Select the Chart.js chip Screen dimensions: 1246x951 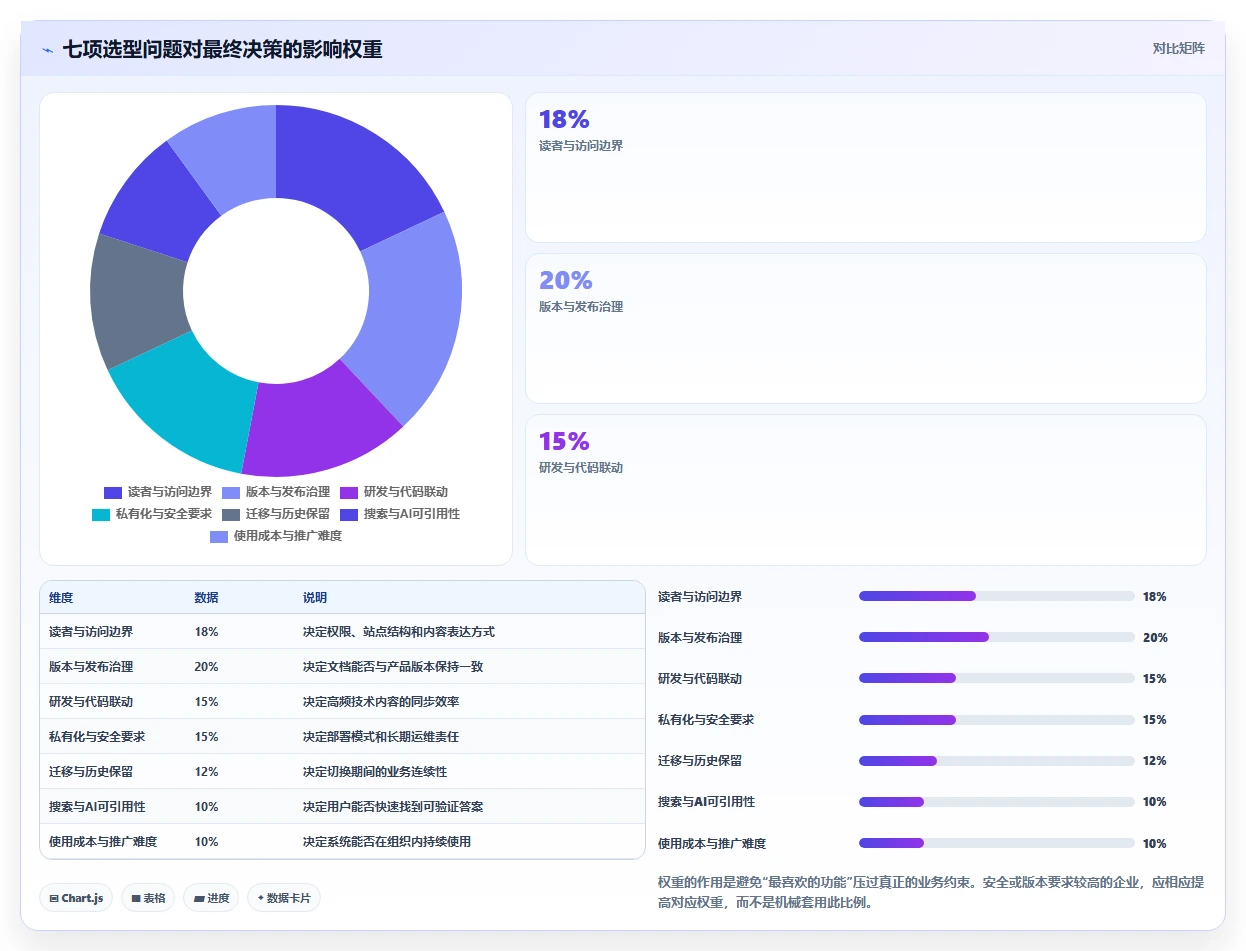pos(76,898)
